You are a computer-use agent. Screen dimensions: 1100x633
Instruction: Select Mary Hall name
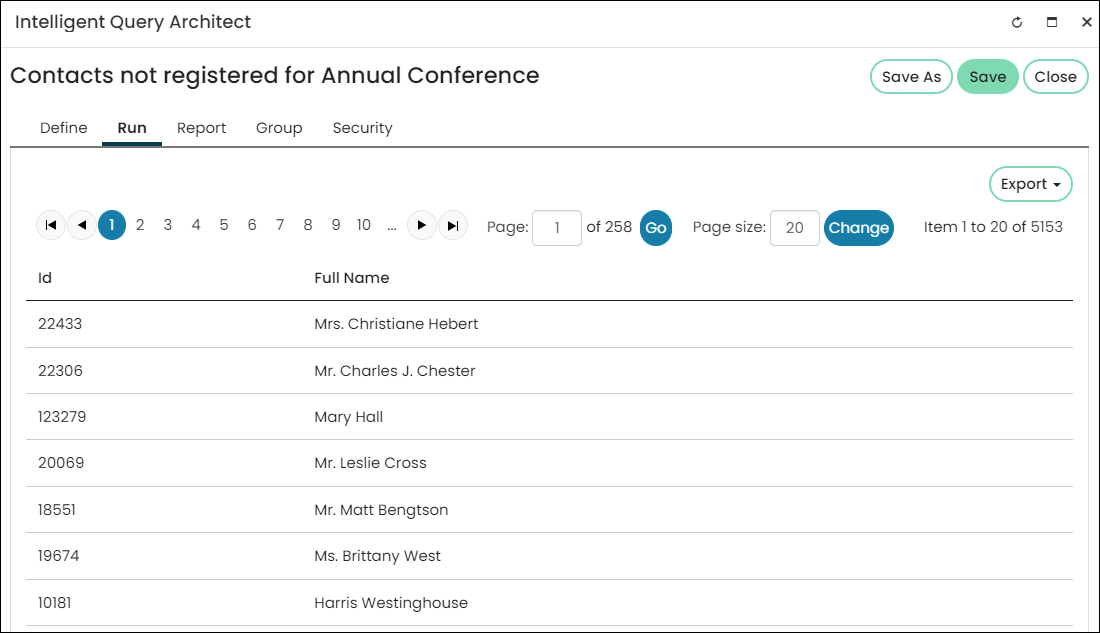[x=349, y=417]
